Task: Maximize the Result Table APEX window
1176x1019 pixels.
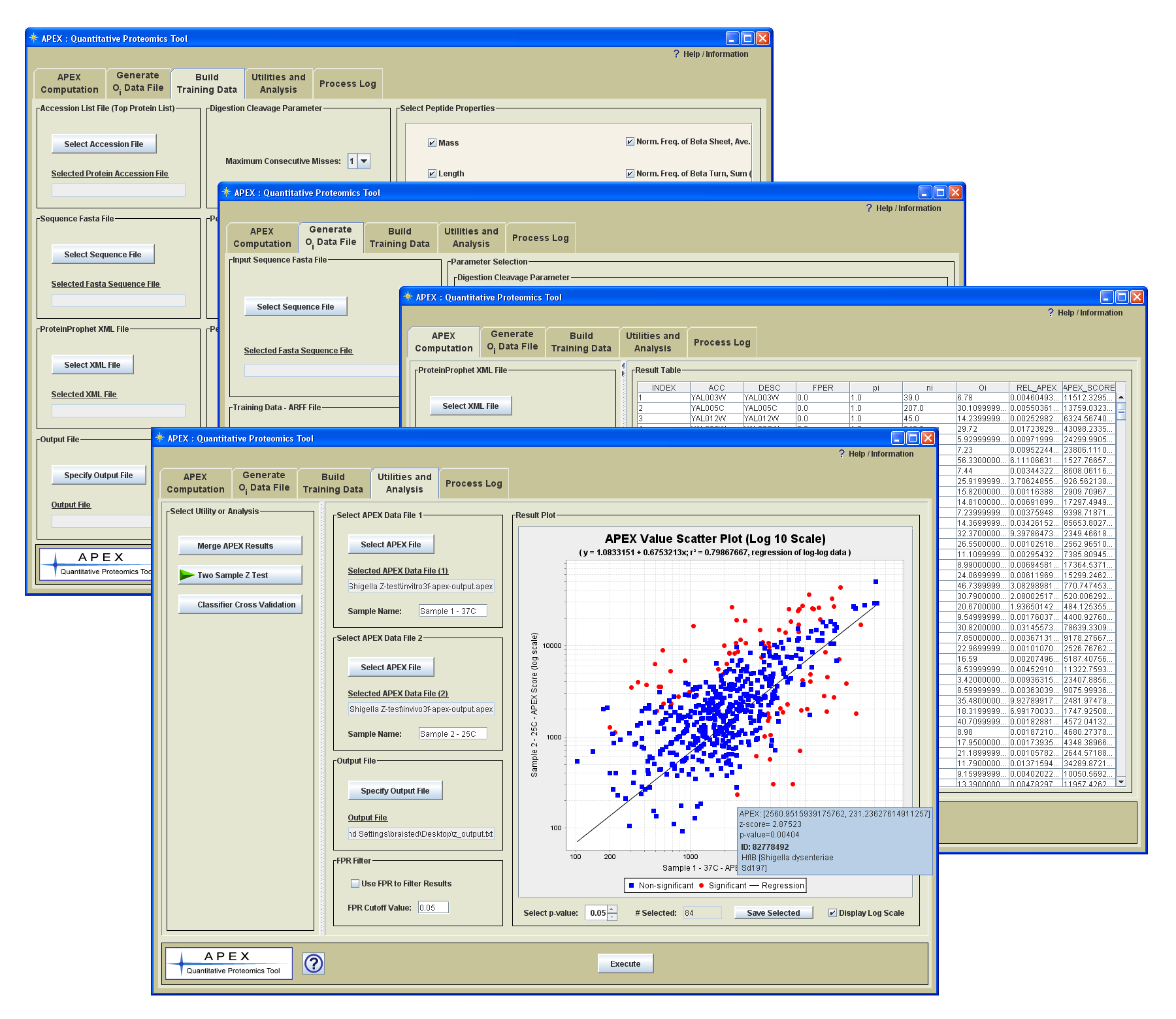Action: click(x=1122, y=297)
